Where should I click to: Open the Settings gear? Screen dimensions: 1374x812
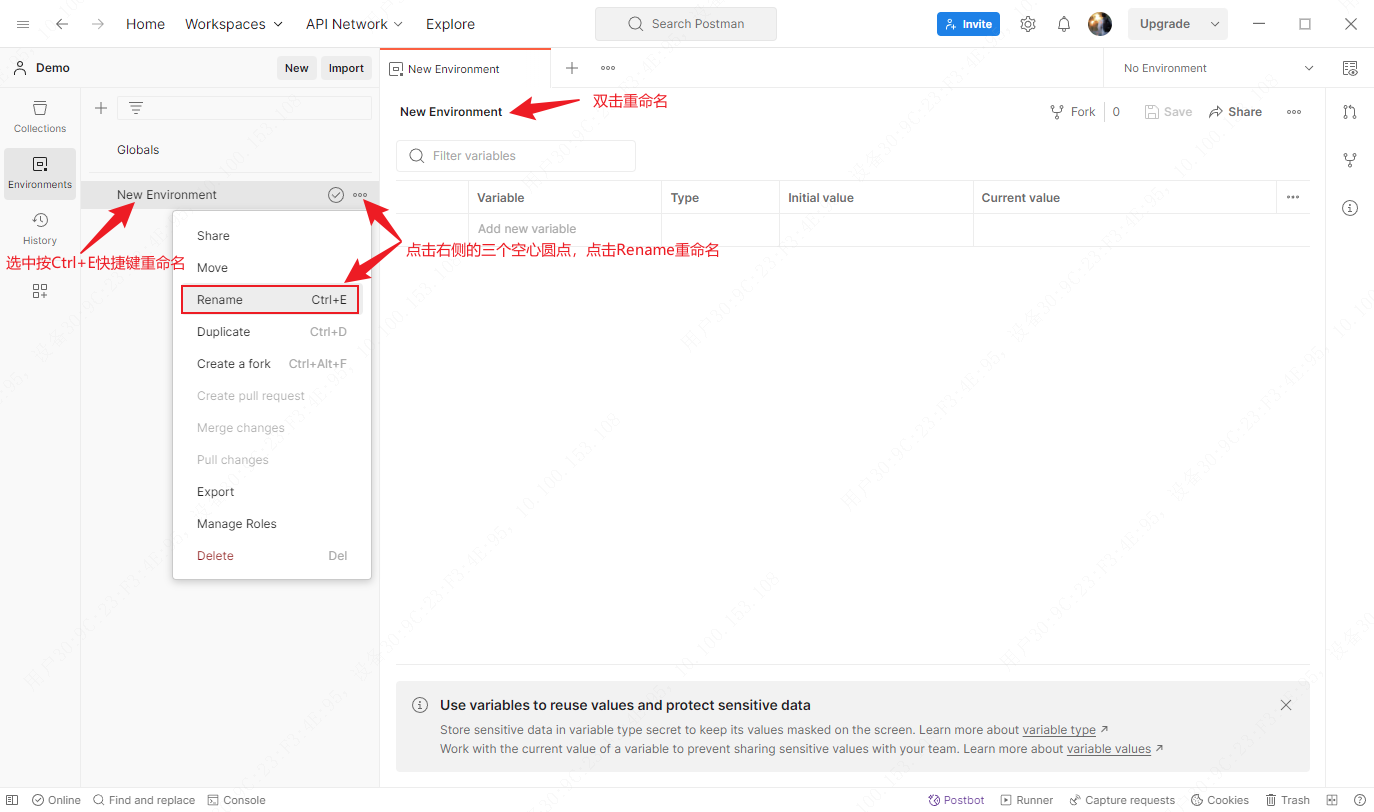coord(1028,24)
